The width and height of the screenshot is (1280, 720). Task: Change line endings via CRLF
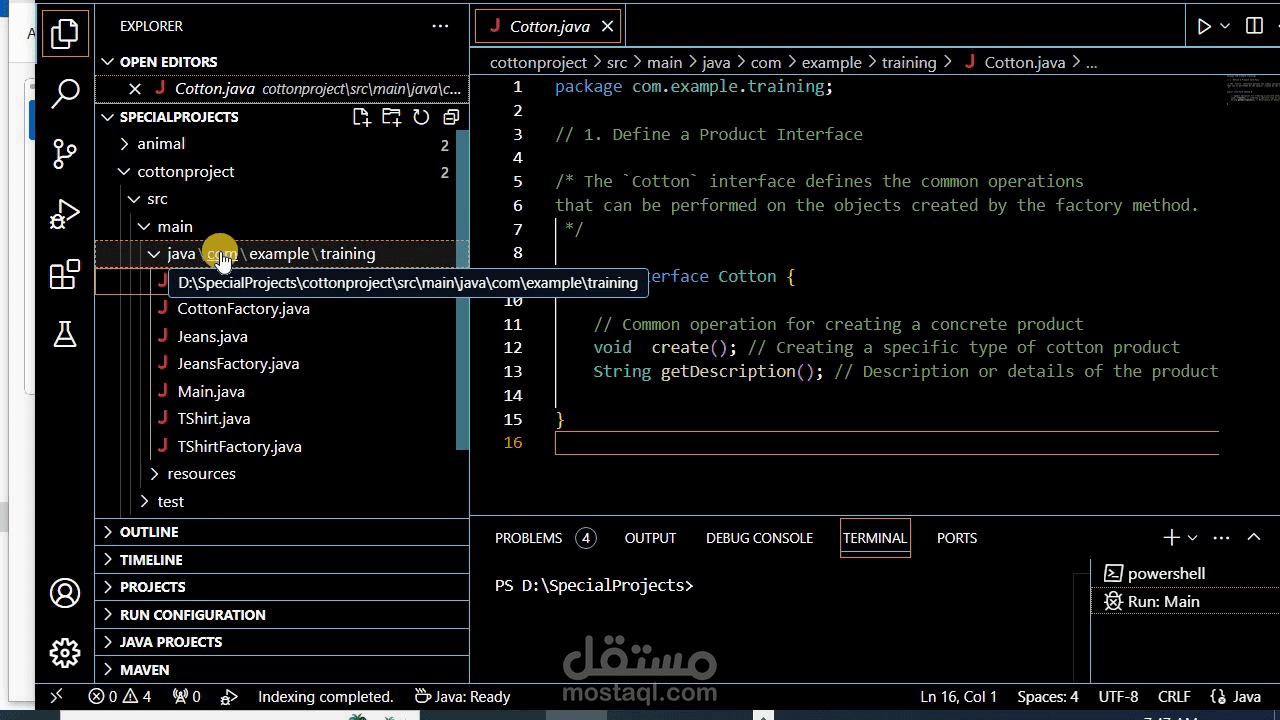pos(1174,696)
